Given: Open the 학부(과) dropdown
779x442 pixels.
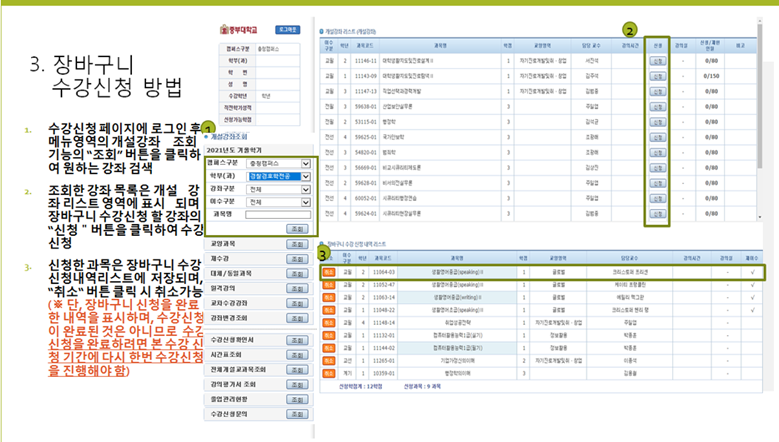Looking at the screenshot, I should pos(277,174).
